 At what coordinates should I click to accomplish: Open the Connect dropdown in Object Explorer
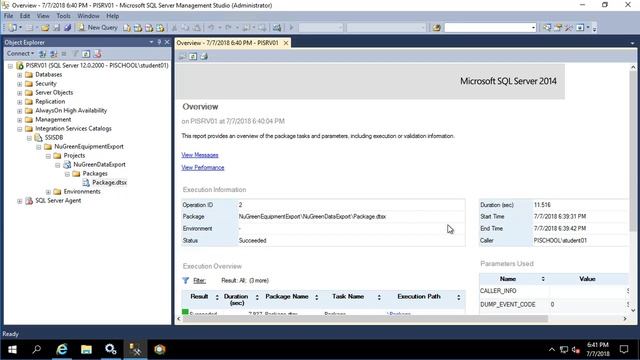(20, 53)
